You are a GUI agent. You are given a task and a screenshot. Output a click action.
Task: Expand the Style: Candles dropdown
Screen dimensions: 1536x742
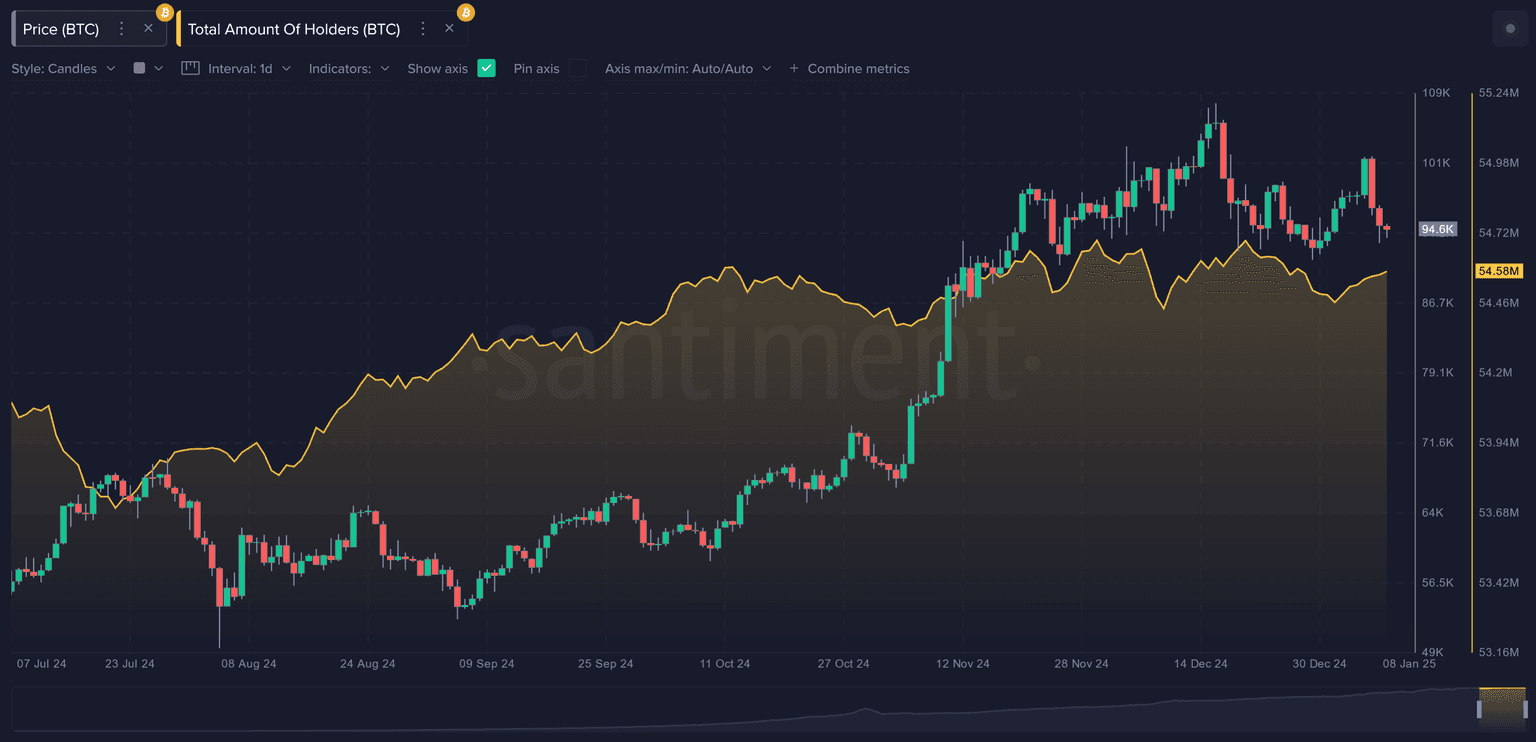tap(64, 69)
